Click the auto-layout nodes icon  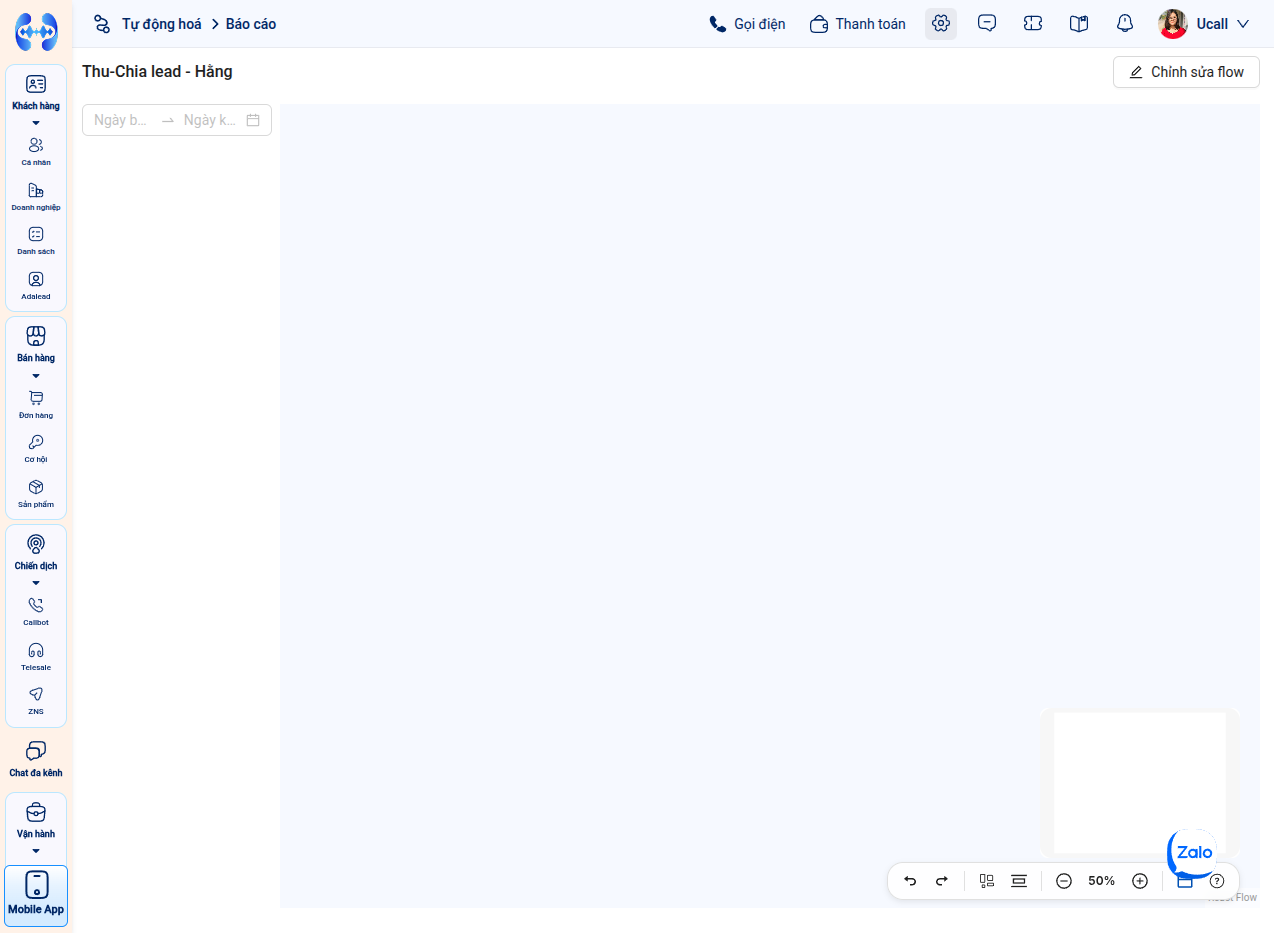(987, 881)
